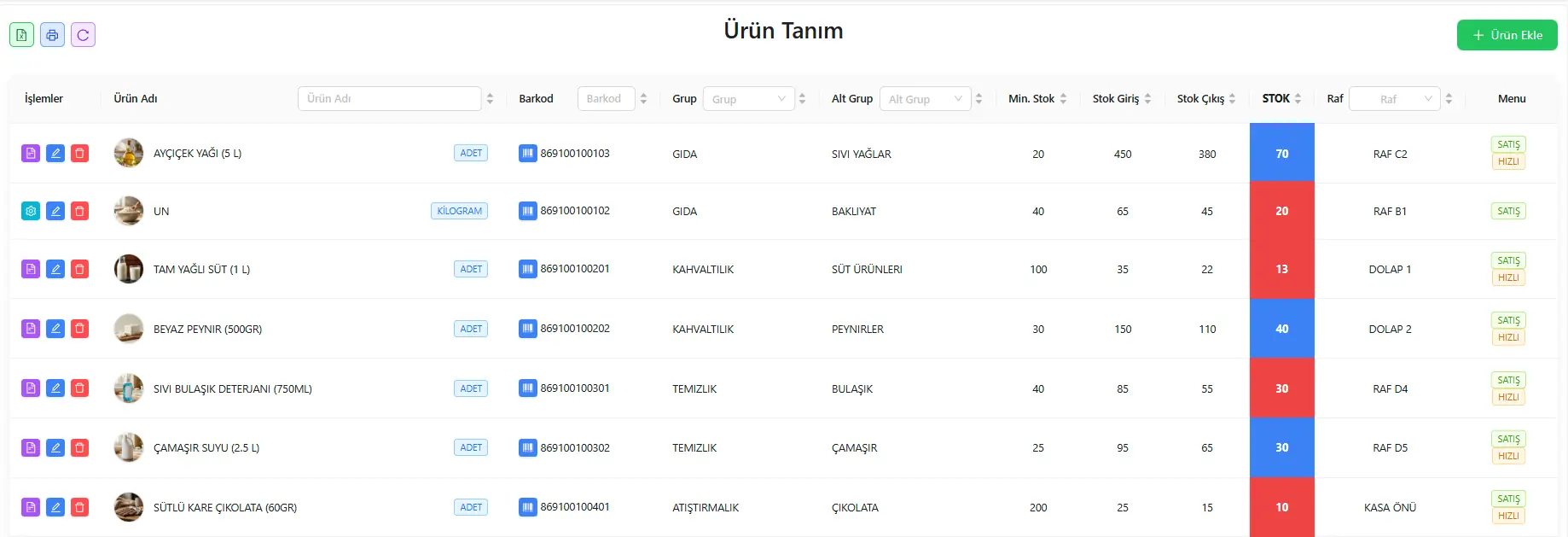This screenshot has height=537, width=1568.
Task: Edit the UN product row
Action: 55,211
